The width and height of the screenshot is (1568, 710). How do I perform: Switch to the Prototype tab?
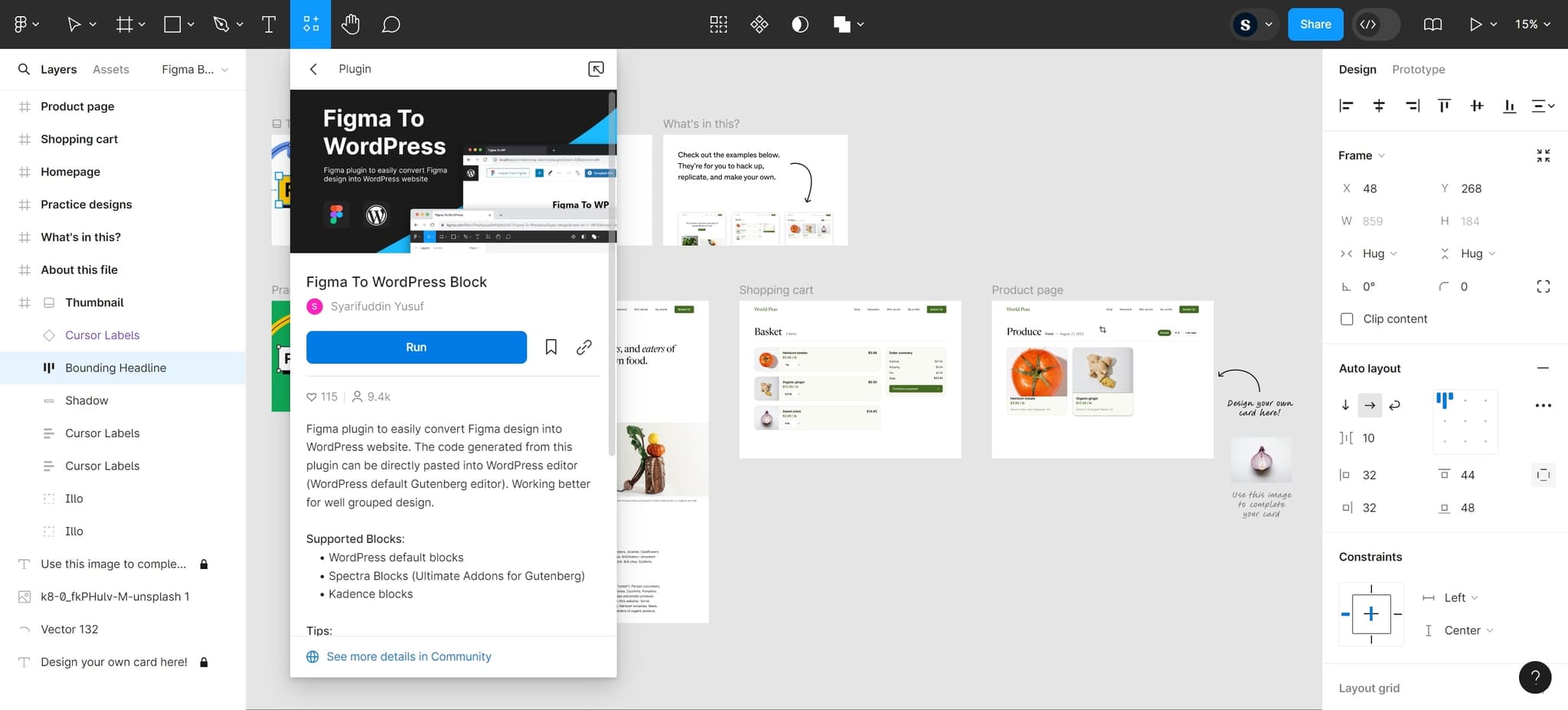pos(1418,69)
